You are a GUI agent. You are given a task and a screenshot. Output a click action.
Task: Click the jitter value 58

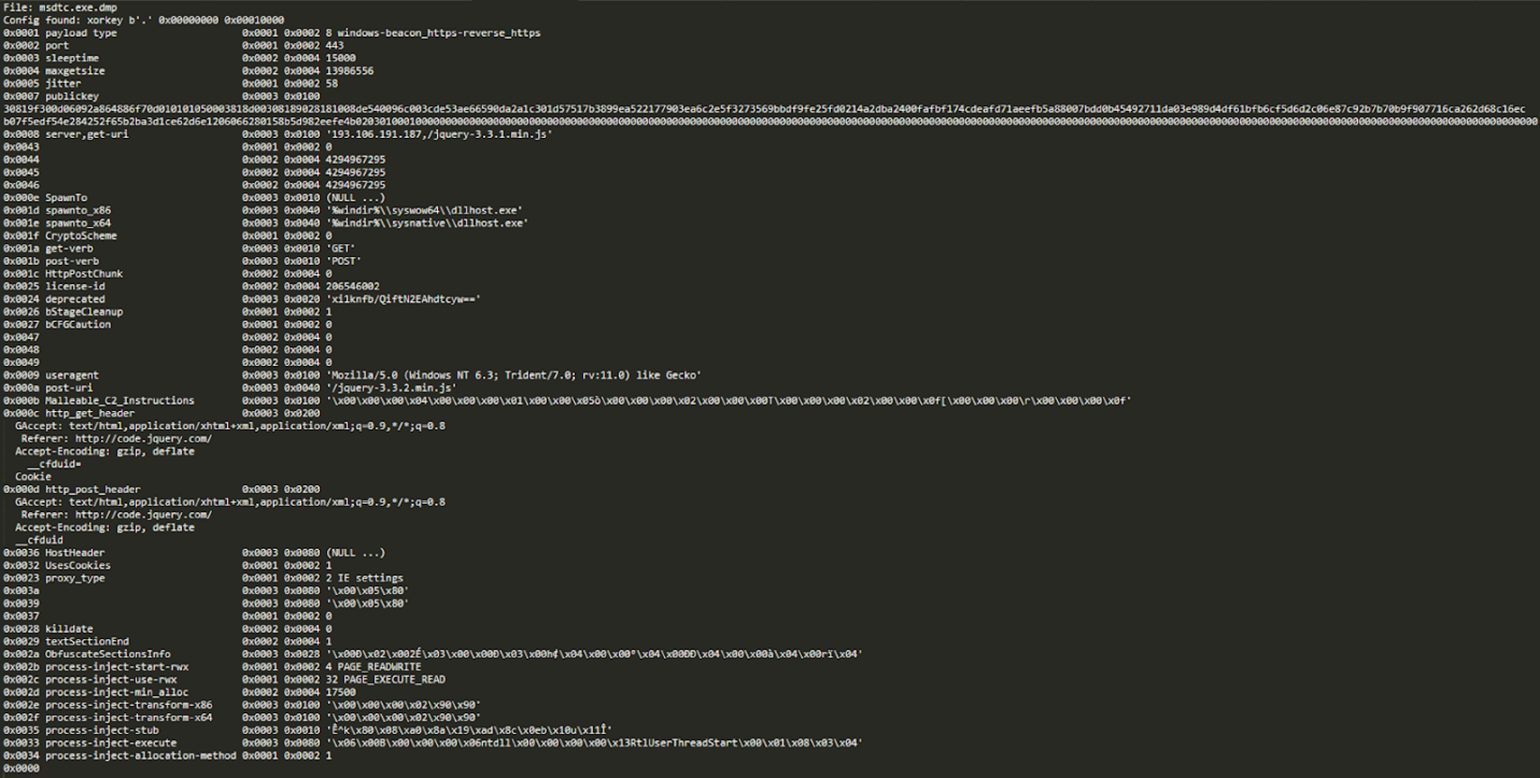pos(331,84)
